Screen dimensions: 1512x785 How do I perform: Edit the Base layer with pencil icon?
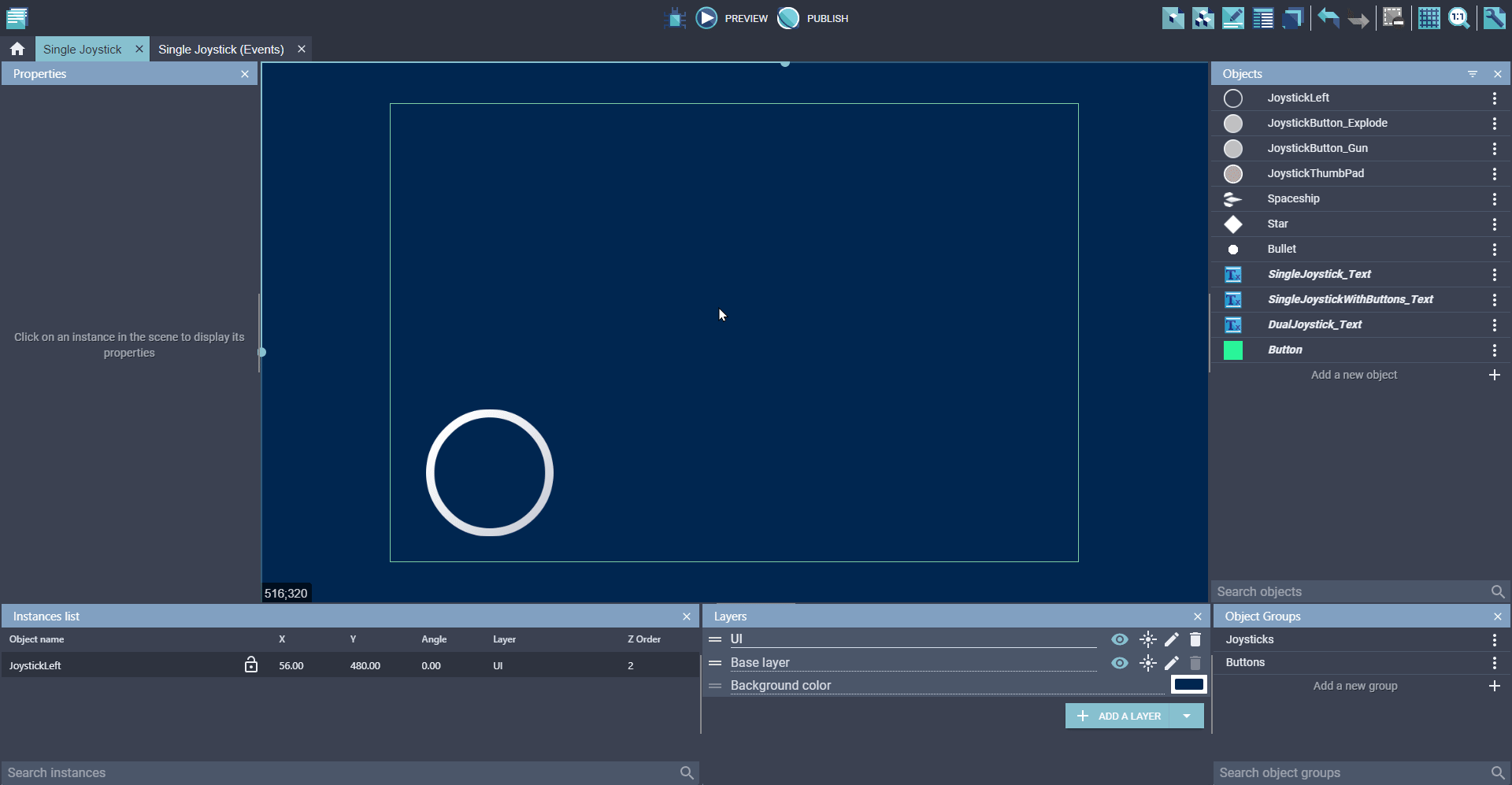click(1172, 663)
